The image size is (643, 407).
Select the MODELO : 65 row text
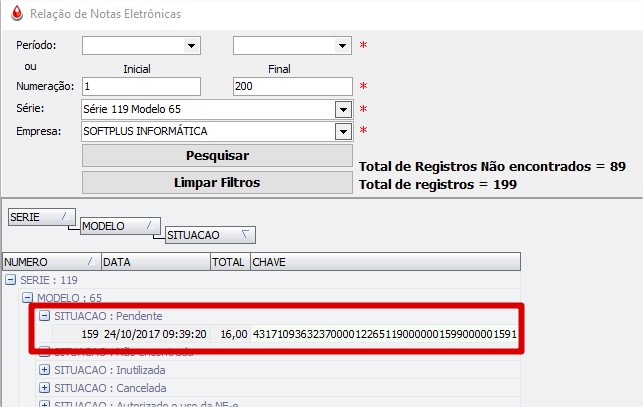69,298
